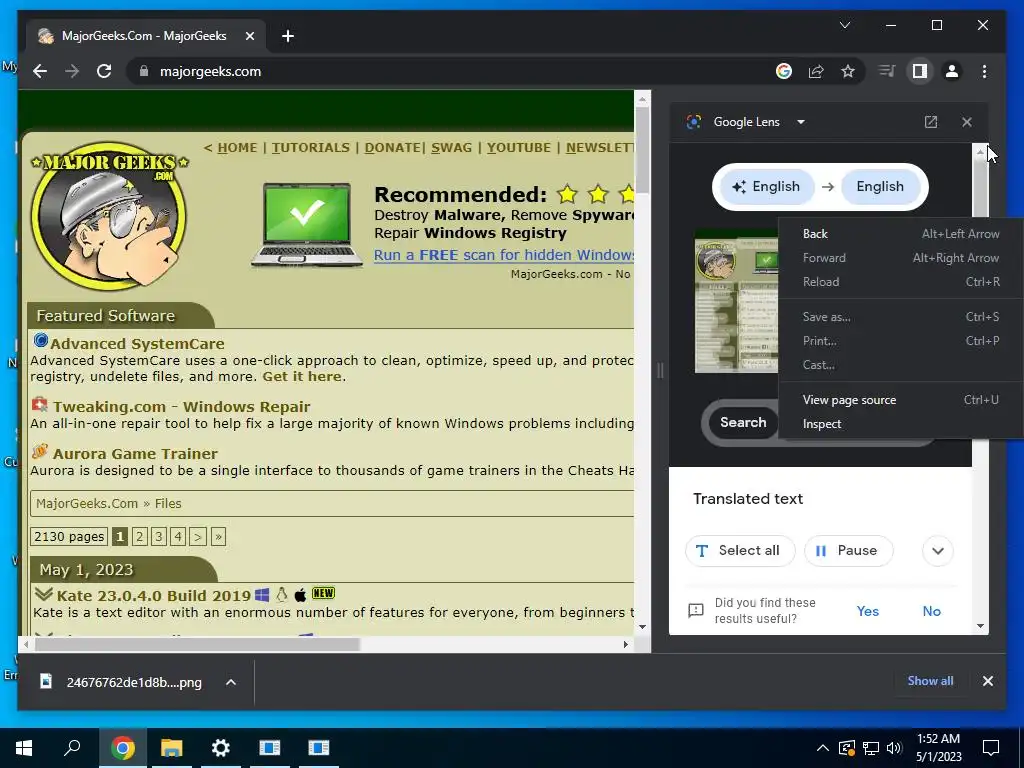This screenshot has width=1024, height=768.
Task: Close the Google Lens side panel
Action: pyautogui.click(x=967, y=122)
